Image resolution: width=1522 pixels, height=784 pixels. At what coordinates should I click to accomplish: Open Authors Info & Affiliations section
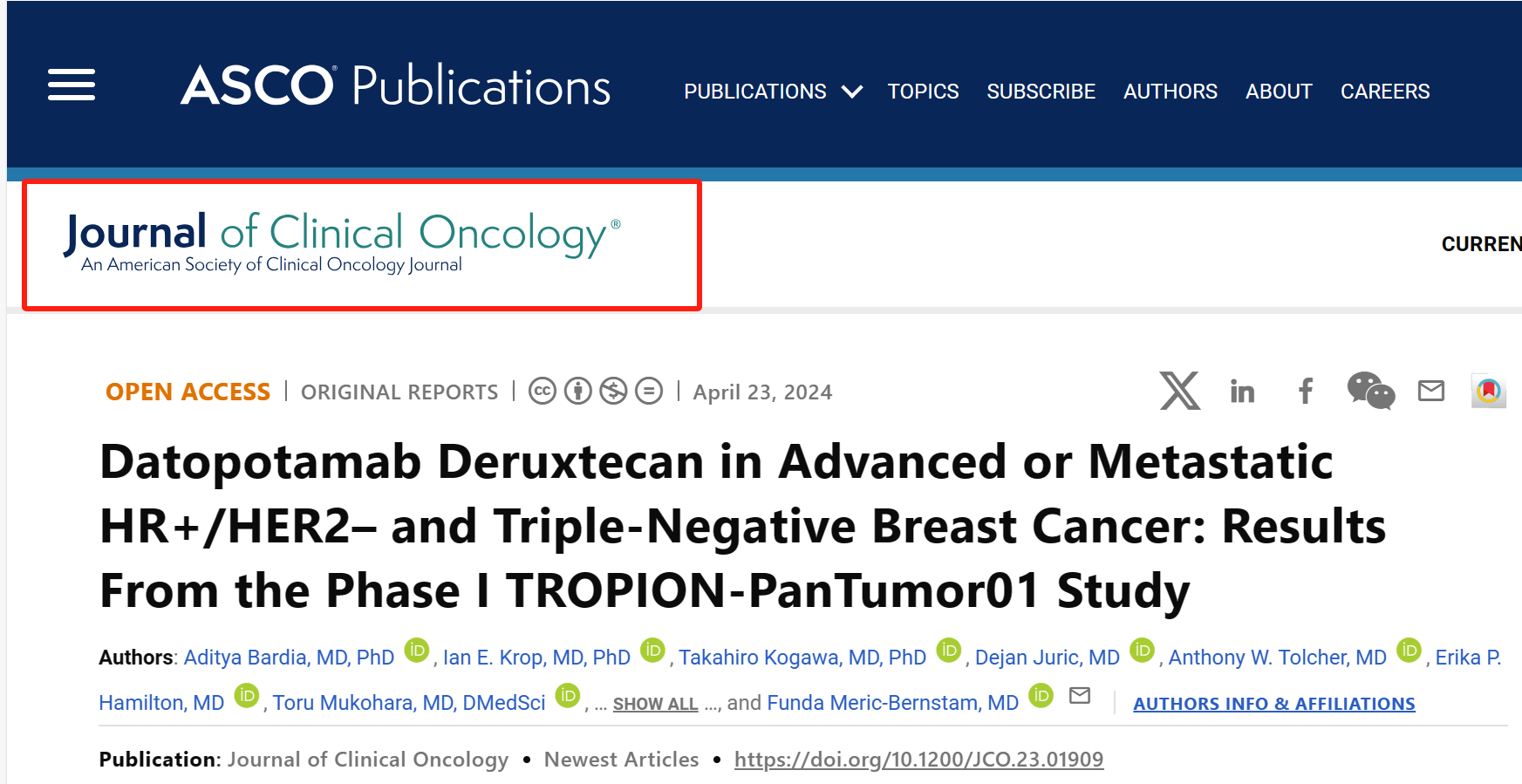[x=1273, y=704]
